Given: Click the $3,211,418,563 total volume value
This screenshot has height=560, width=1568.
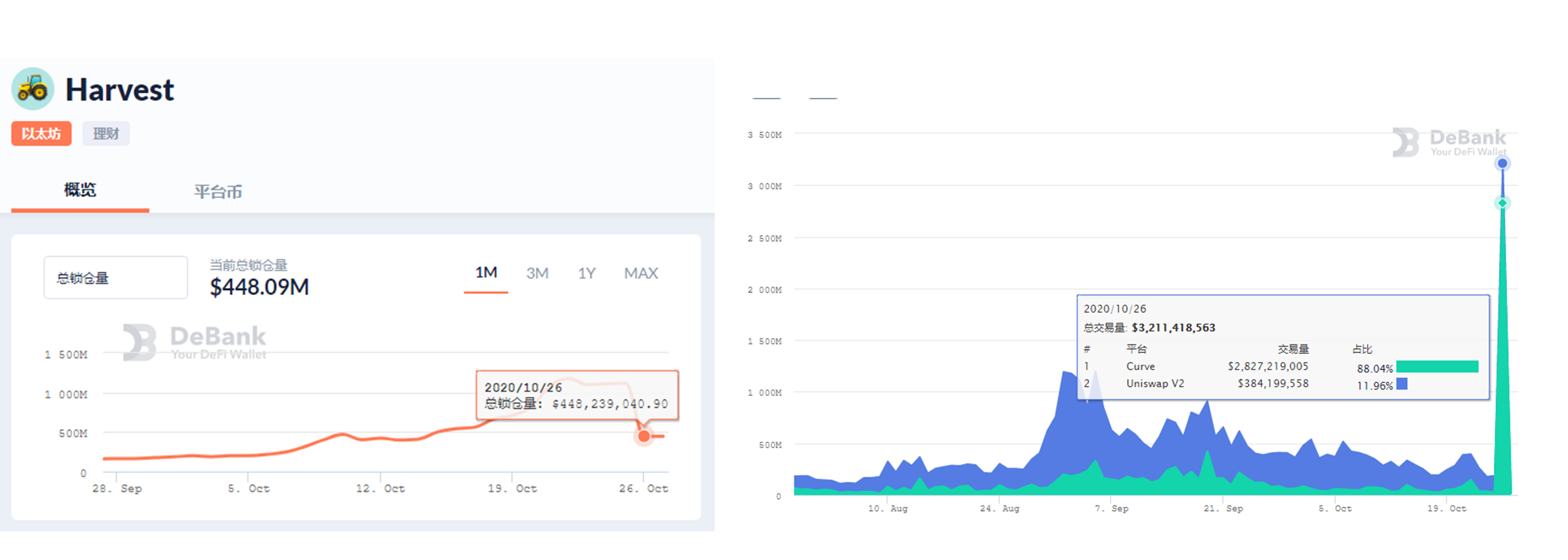Looking at the screenshot, I should tap(1173, 327).
